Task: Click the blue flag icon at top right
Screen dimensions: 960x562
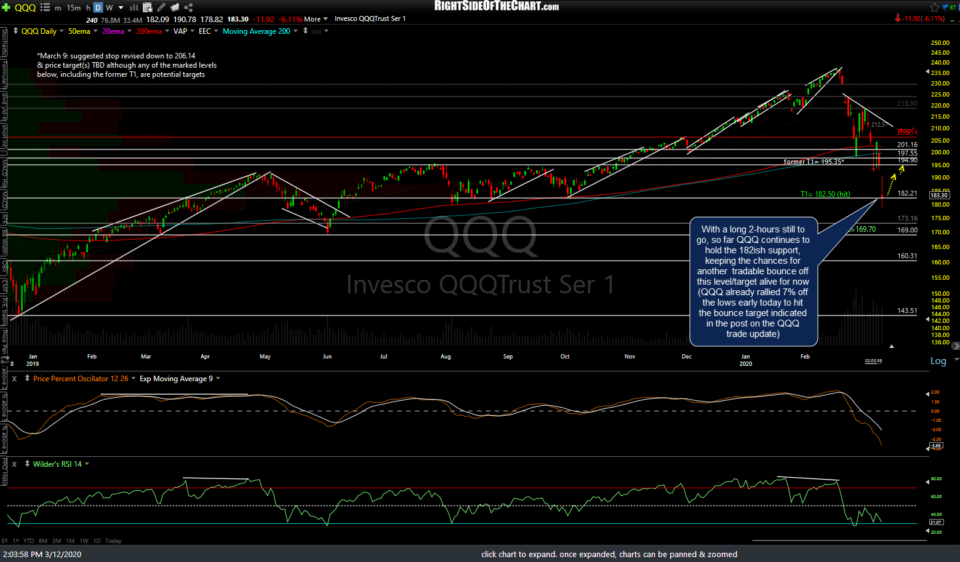Action: [947, 7]
